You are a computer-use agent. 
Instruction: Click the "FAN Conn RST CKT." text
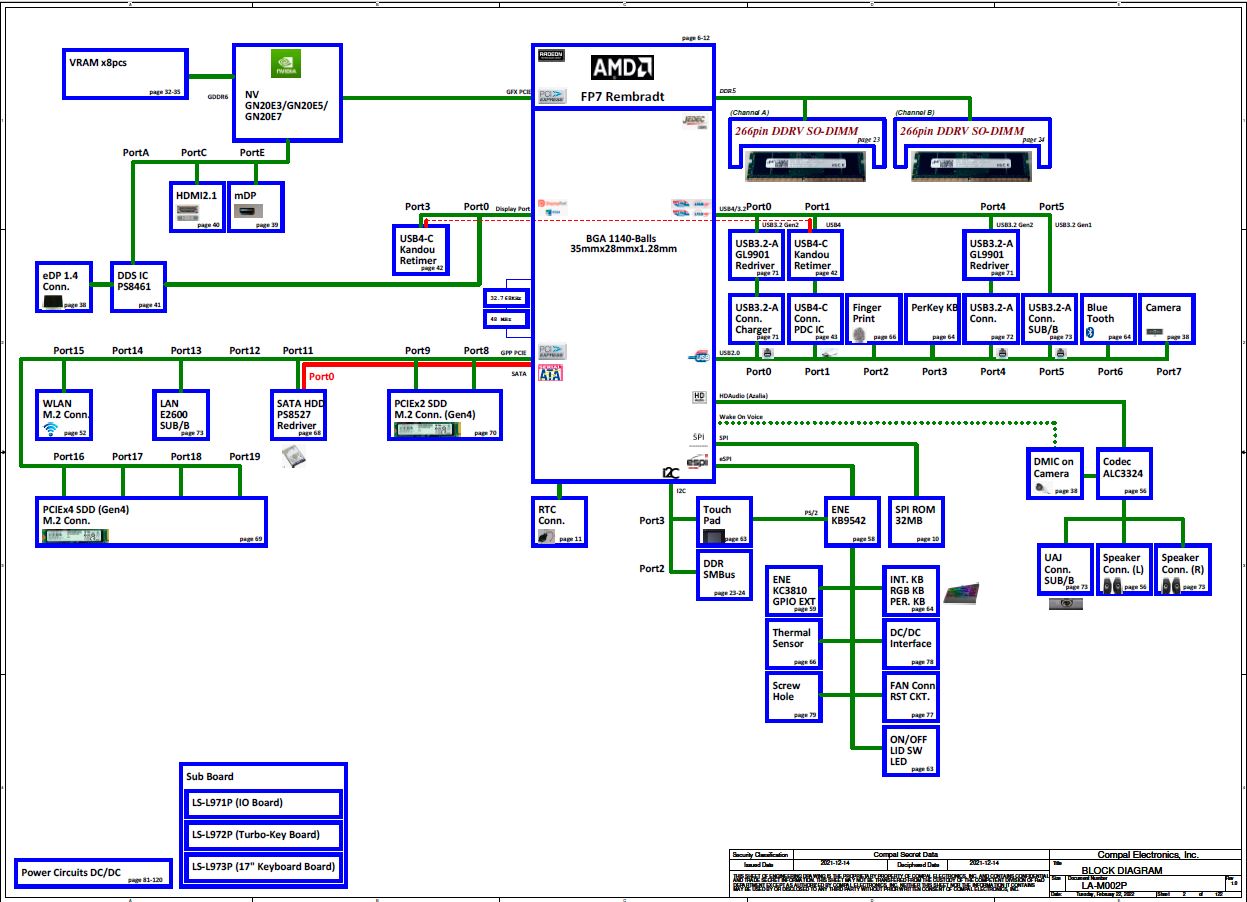913,691
